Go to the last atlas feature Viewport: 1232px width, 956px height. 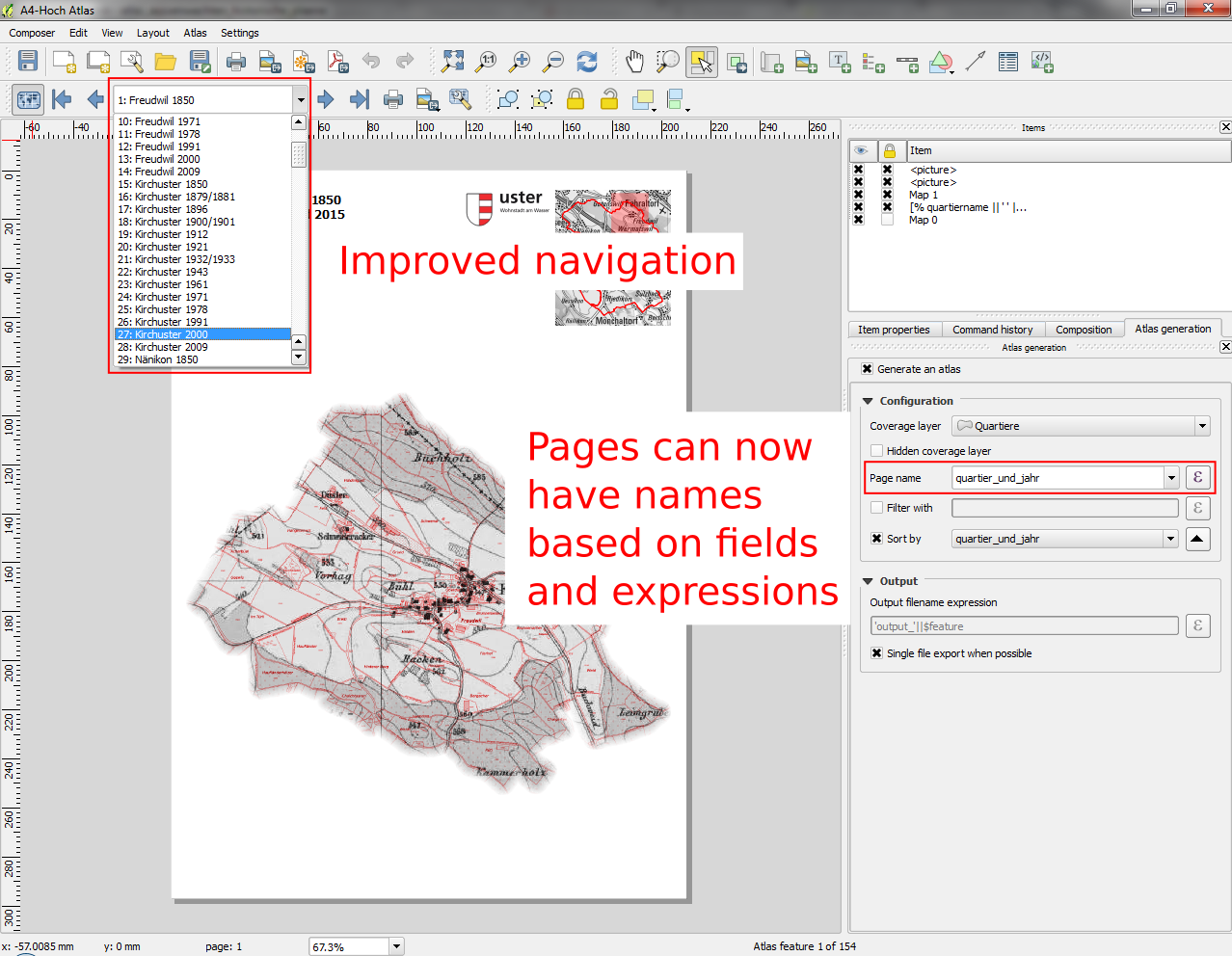[360, 99]
